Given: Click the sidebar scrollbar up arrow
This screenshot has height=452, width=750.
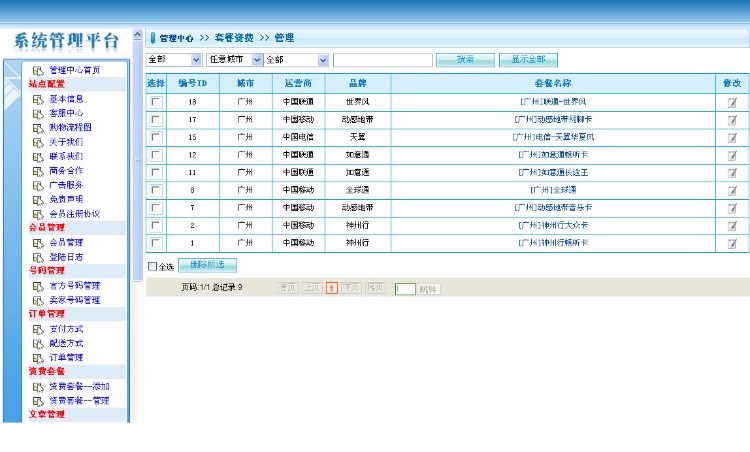Looking at the screenshot, I should click(137, 35).
